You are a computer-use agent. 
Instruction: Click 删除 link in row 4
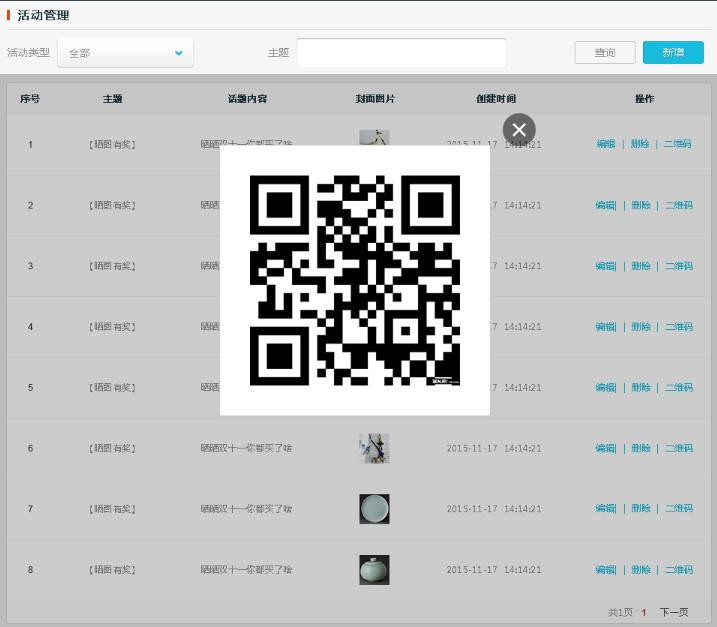641,327
